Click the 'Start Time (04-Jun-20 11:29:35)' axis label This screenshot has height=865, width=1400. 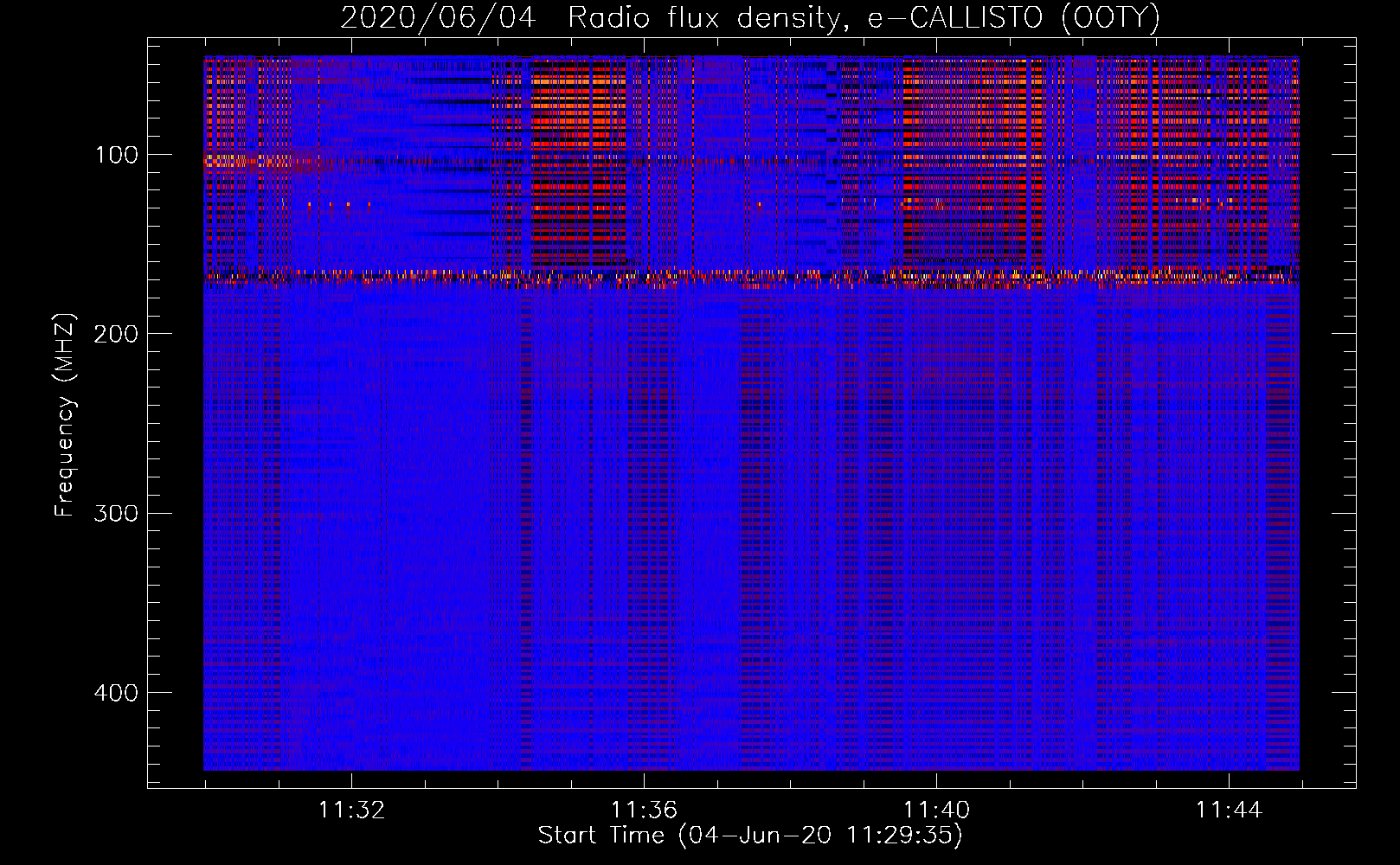pos(750,836)
